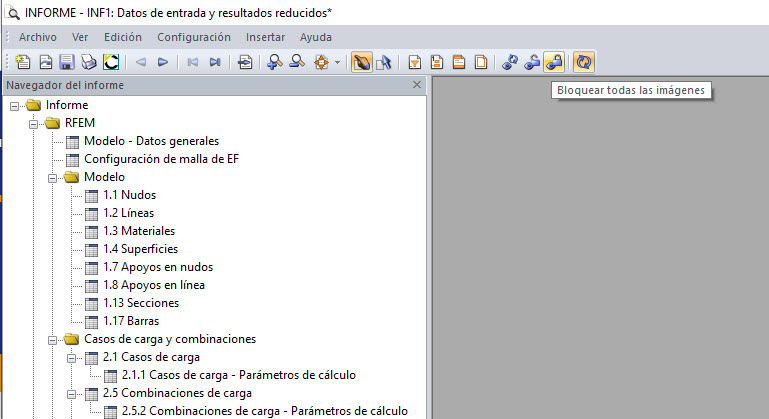Activate the selection arrow mode tool

pos(384,62)
